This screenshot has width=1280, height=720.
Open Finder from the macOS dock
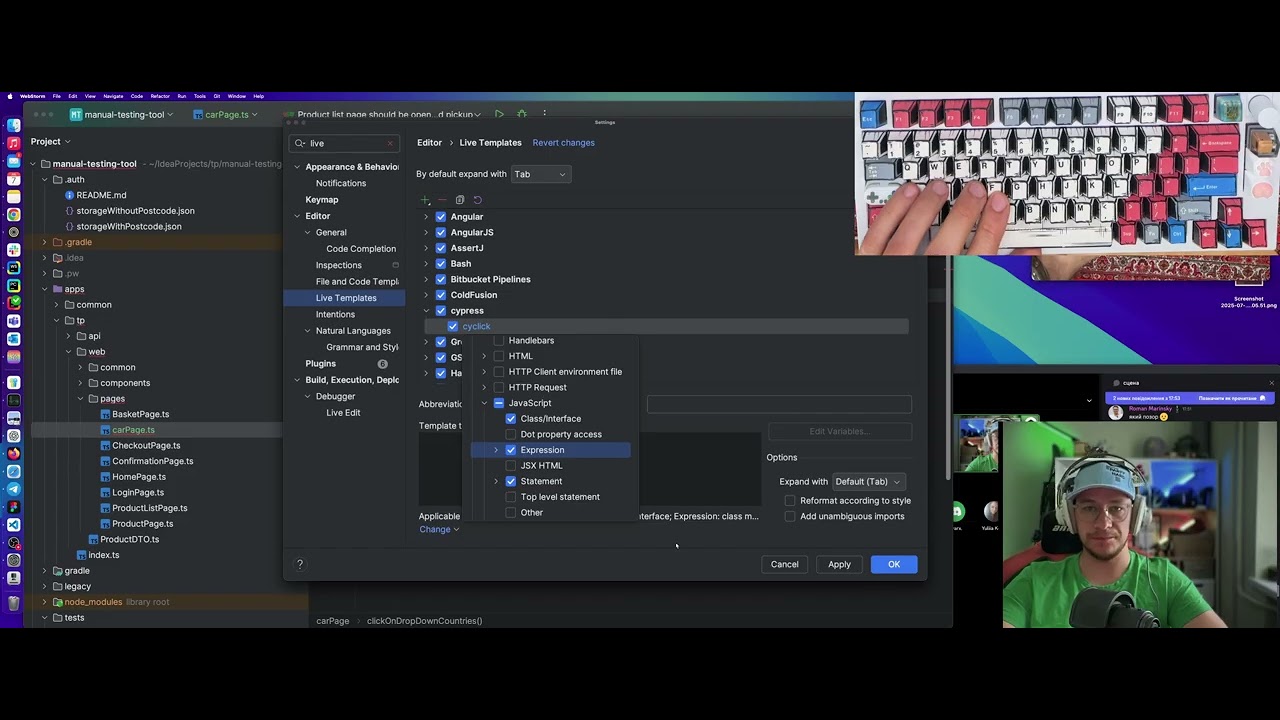[x=13, y=126]
